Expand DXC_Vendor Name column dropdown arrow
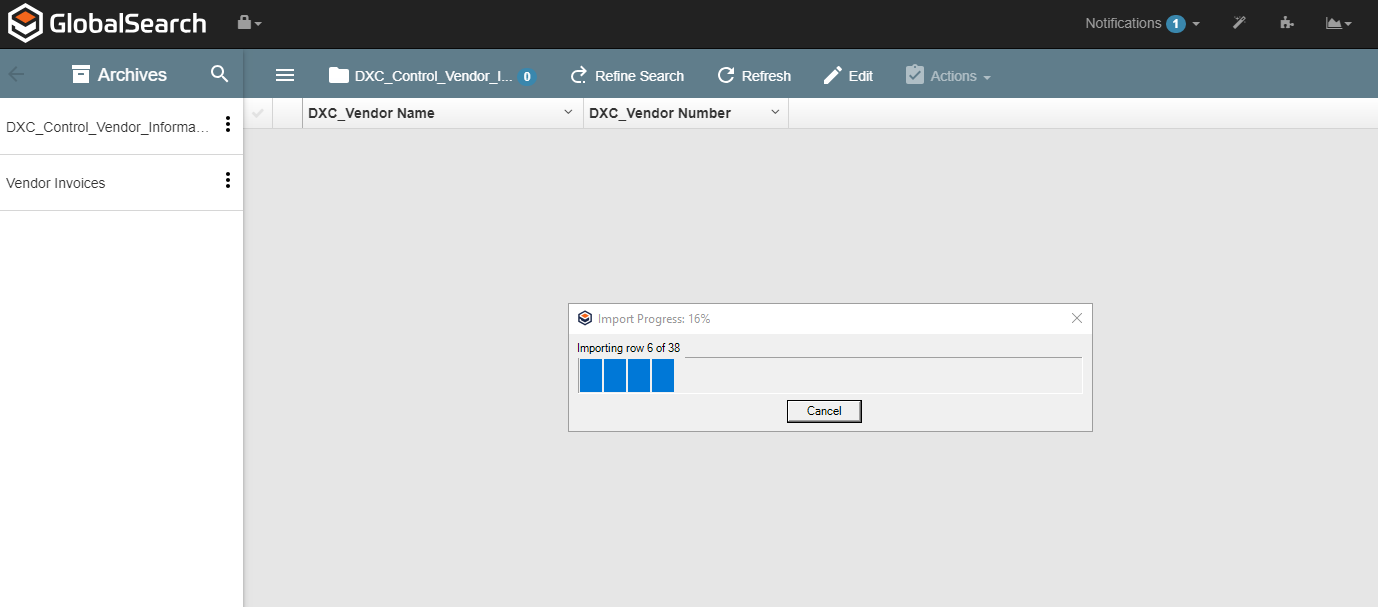The height and width of the screenshot is (607, 1378). click(x=568, y=113)
